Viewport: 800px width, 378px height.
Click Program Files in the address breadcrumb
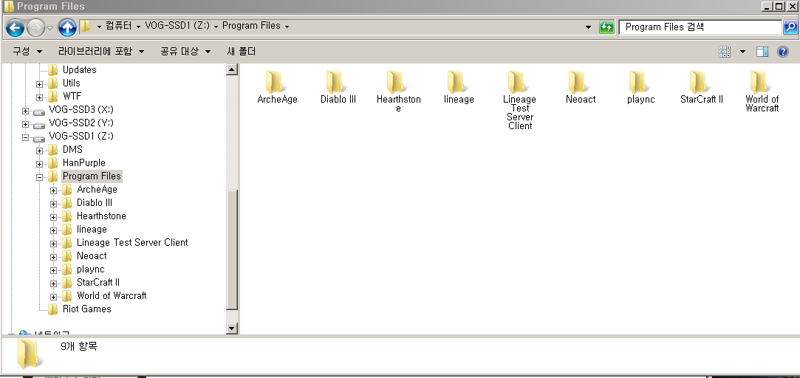pos(251,26)
